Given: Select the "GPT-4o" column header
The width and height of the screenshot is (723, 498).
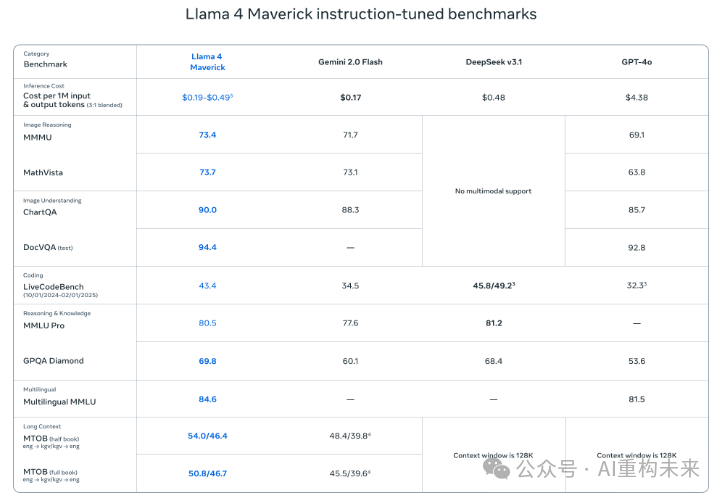Looking at the screenshot, I should [637, 62].
